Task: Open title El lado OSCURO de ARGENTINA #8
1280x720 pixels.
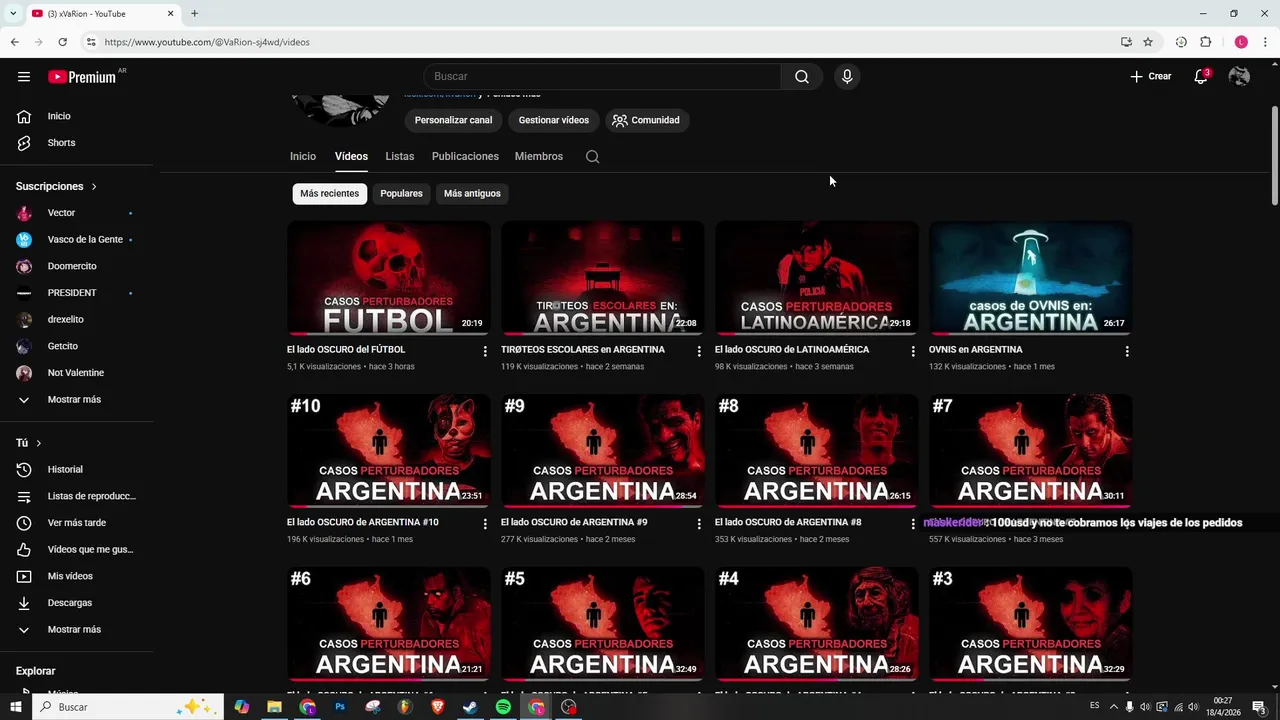Action: click(788, 522)
